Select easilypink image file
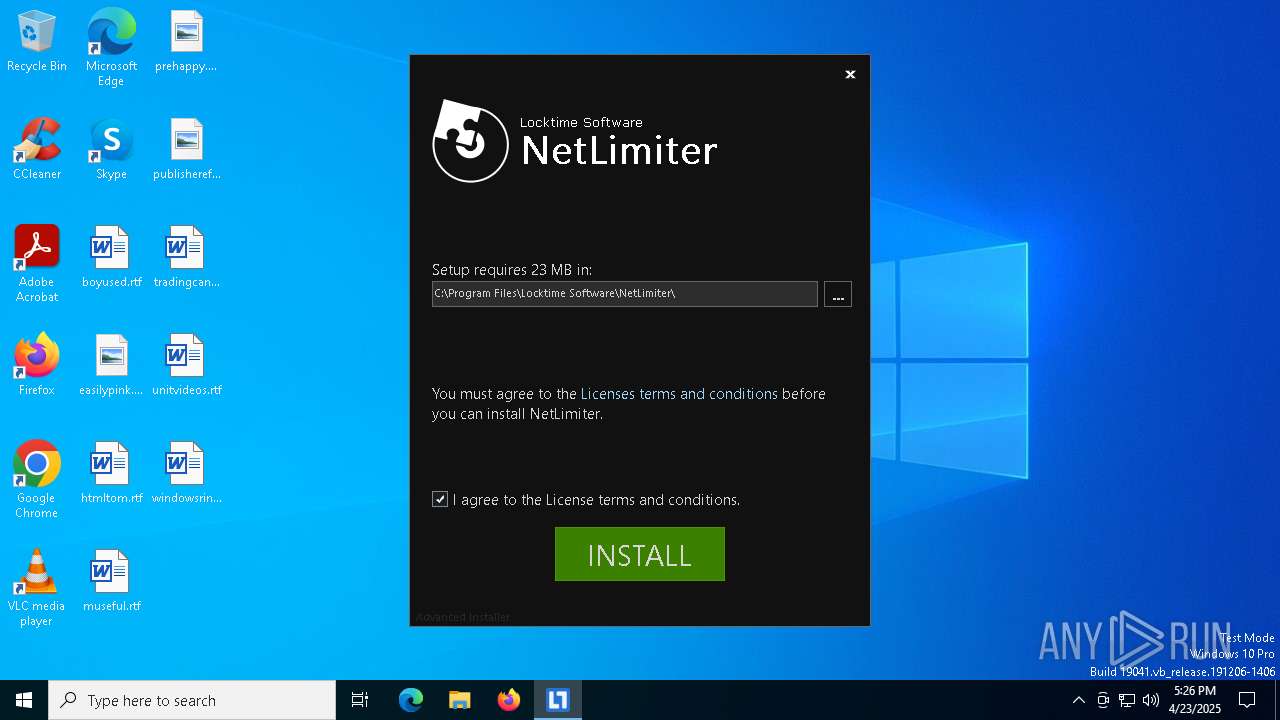 coord(111,366)
